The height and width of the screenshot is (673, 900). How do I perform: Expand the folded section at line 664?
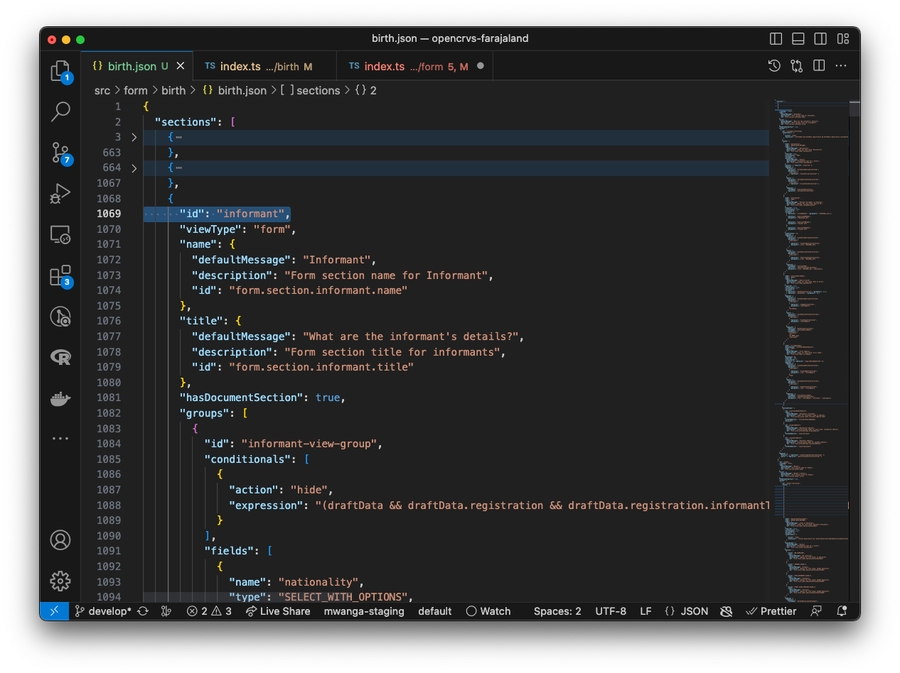click(x=134, y=168)
